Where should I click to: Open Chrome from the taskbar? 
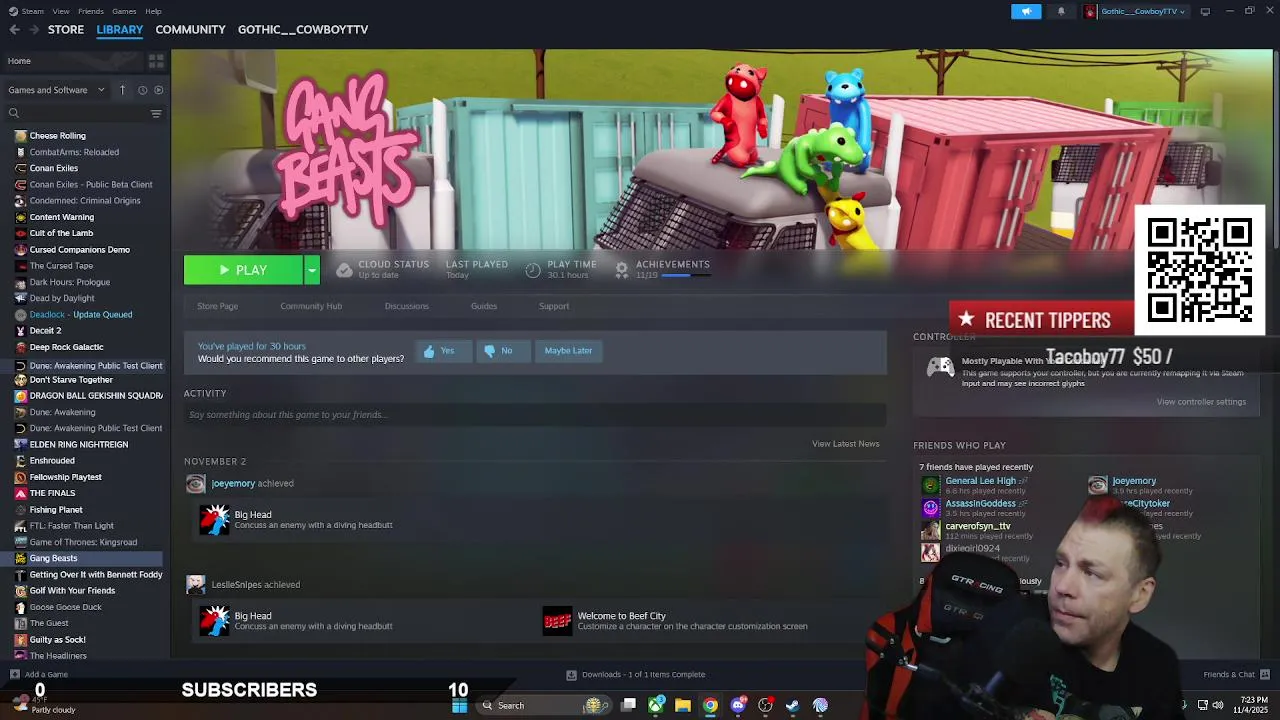(710, 705)
